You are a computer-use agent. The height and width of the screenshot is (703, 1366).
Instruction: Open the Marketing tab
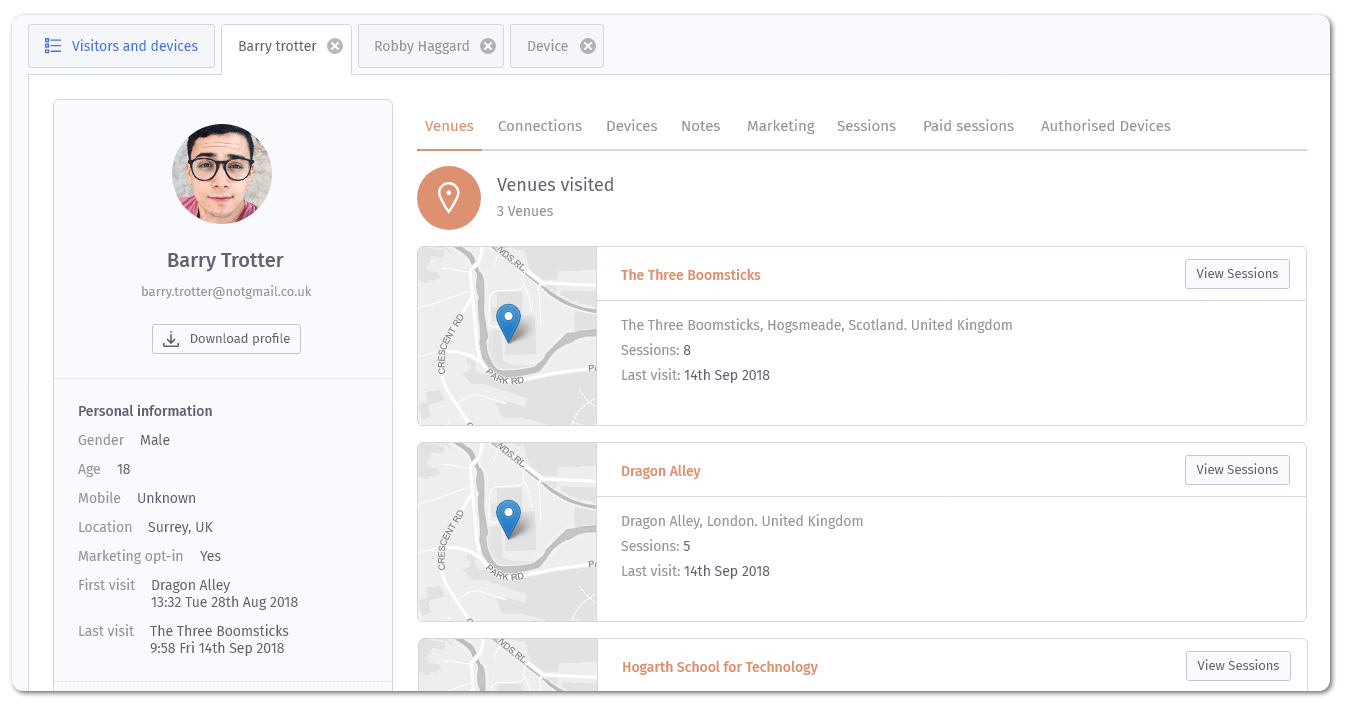point(780,125)
